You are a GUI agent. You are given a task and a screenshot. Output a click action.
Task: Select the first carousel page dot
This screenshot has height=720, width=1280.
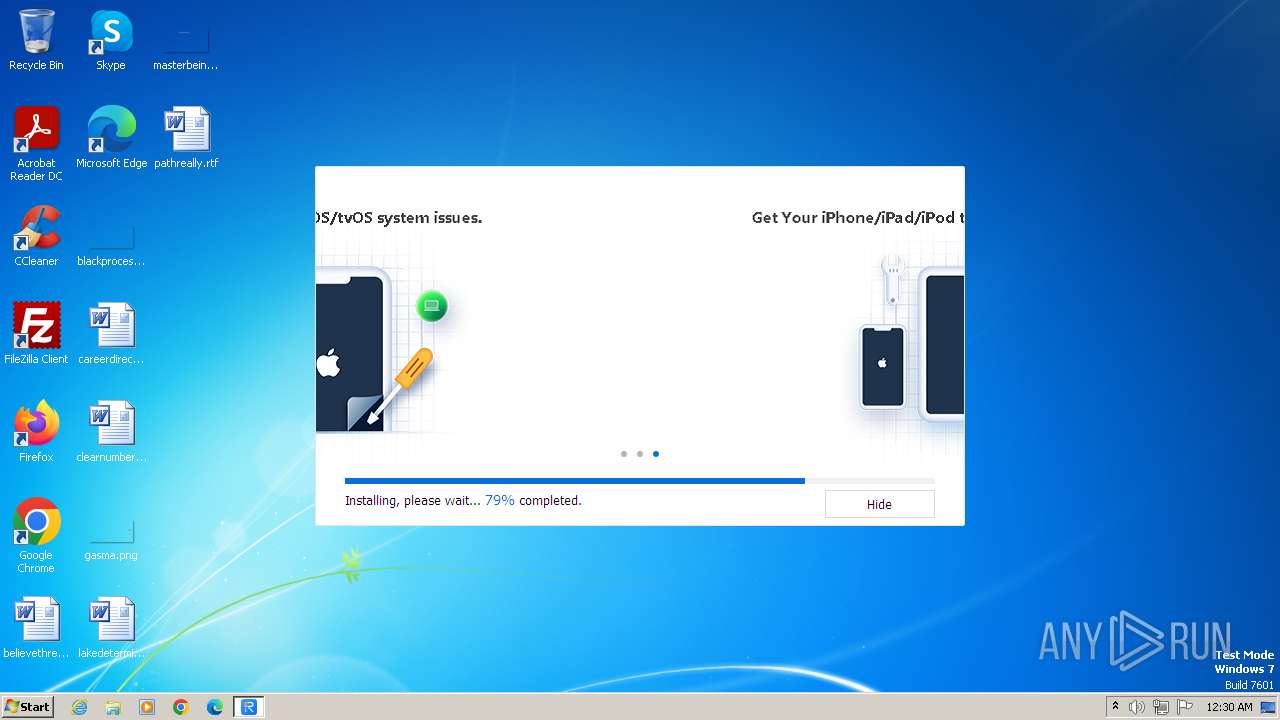coord(624,454)
